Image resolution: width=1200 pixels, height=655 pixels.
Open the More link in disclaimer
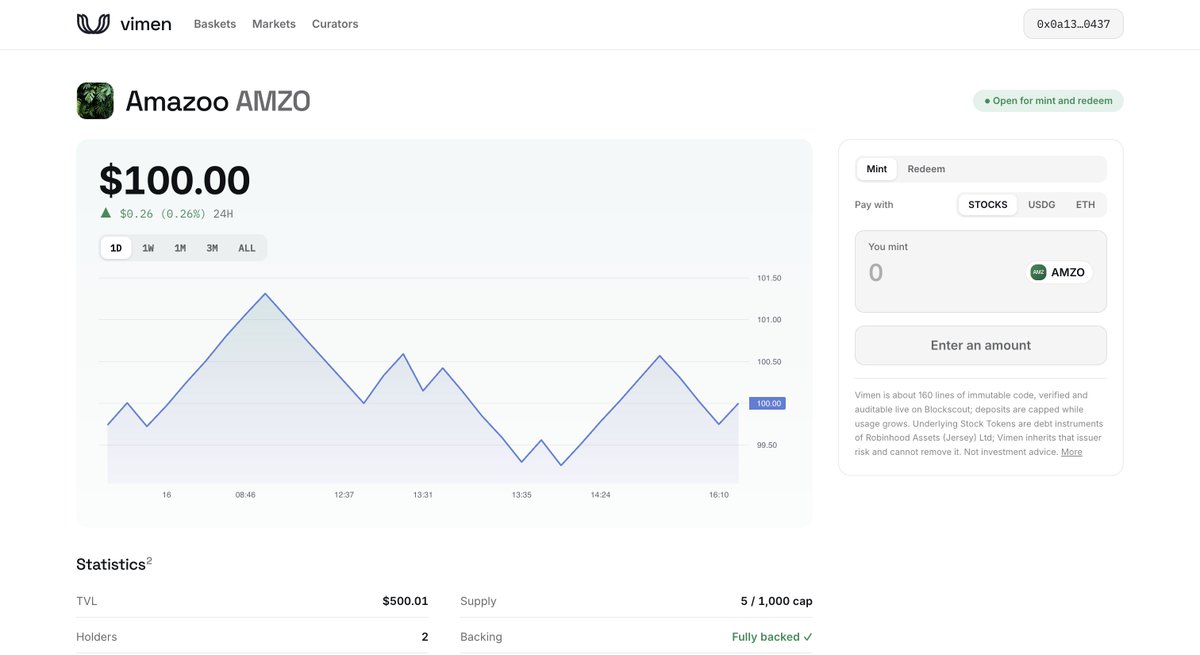pyautogui.click(x=1071, y=452)
